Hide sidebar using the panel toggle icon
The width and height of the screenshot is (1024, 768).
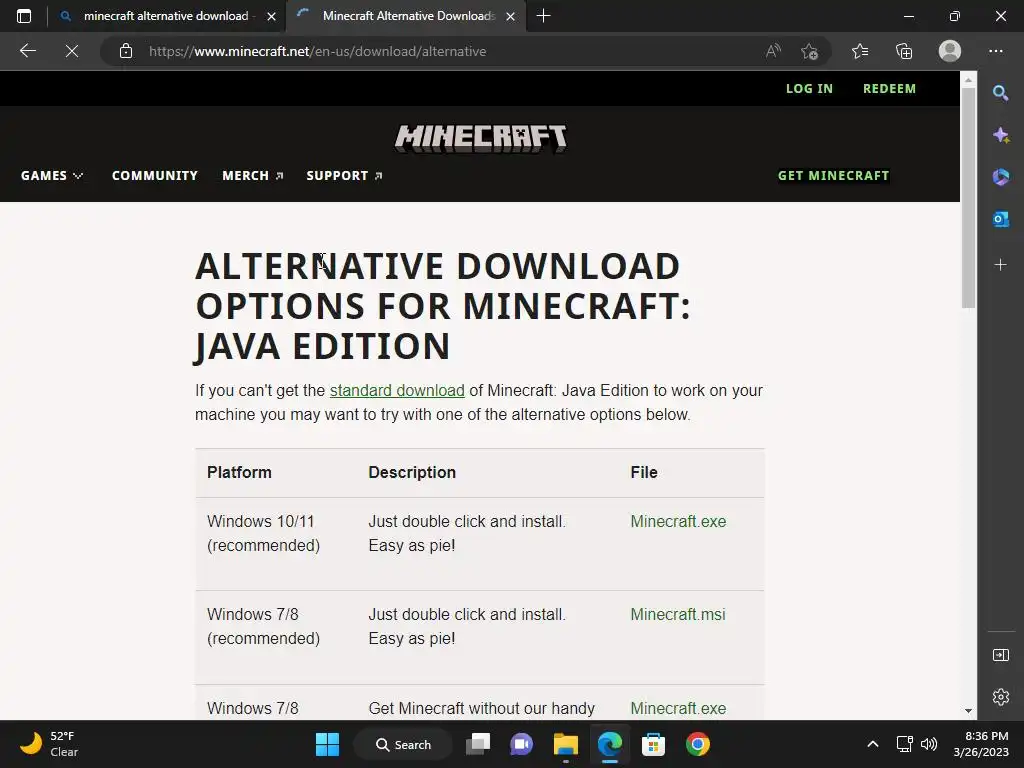coord(1000,655)
